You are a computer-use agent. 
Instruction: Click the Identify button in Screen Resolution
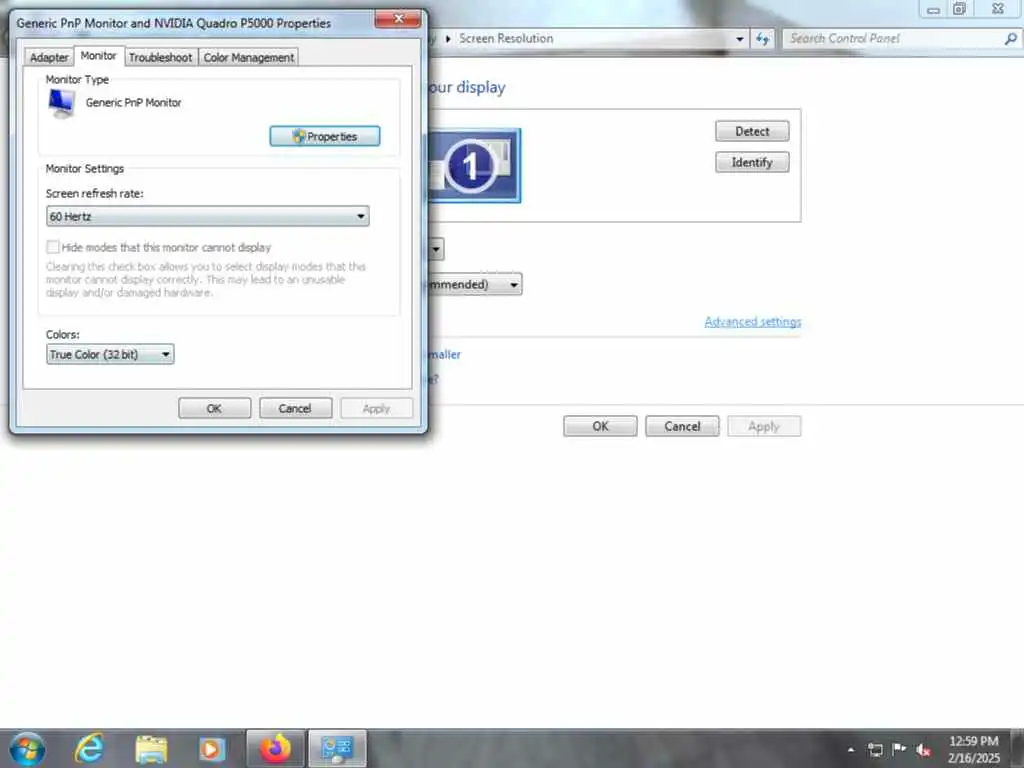pyautogui.click(x=752, y=163)
